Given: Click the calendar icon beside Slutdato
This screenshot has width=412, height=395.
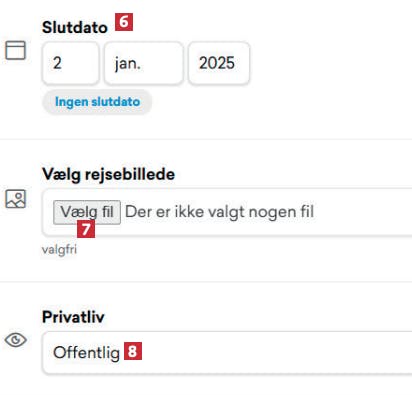Looking at the screenshot, I should pos(15,50).
